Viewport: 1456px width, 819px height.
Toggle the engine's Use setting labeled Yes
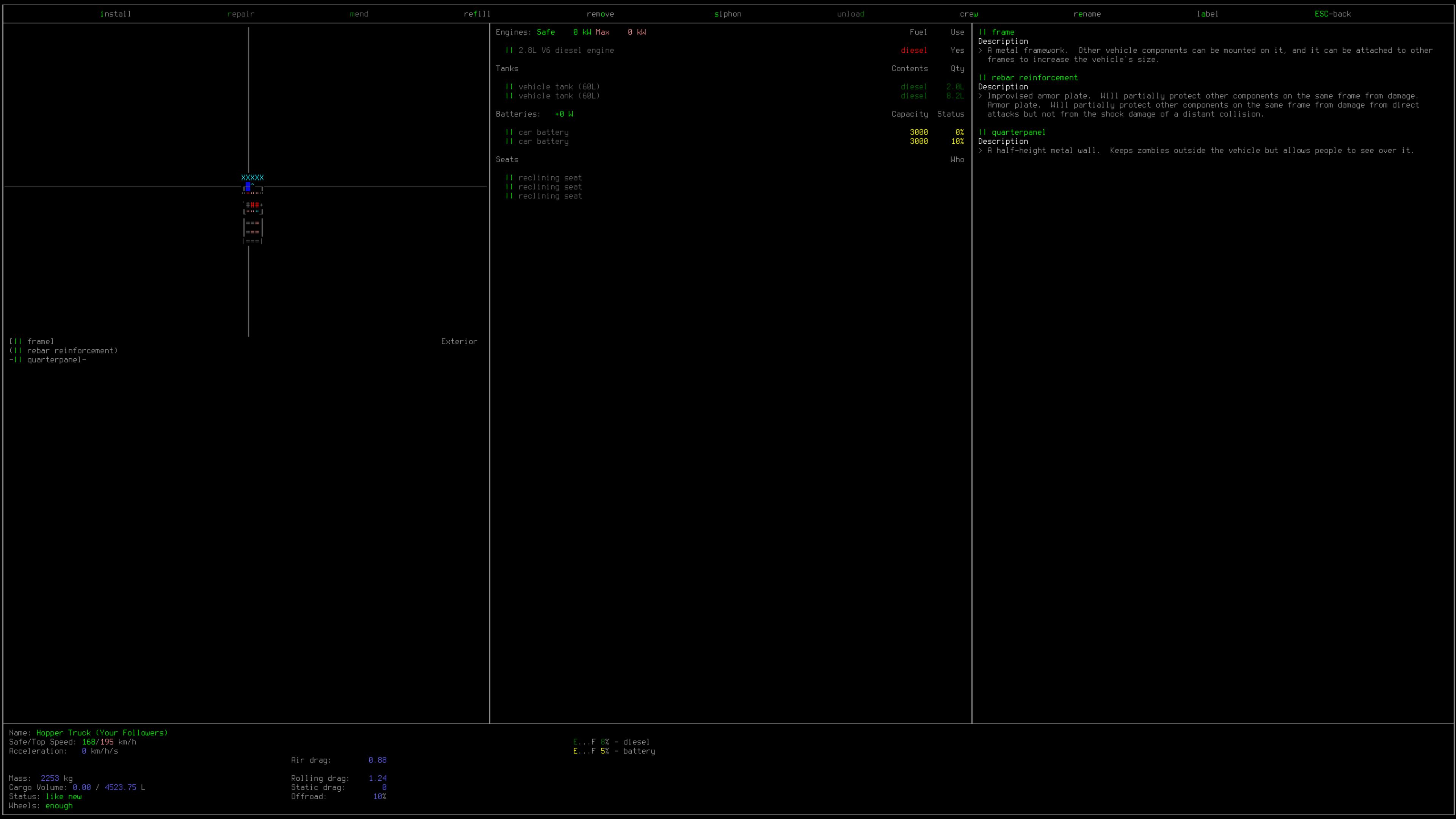click(x=957, y=50)
